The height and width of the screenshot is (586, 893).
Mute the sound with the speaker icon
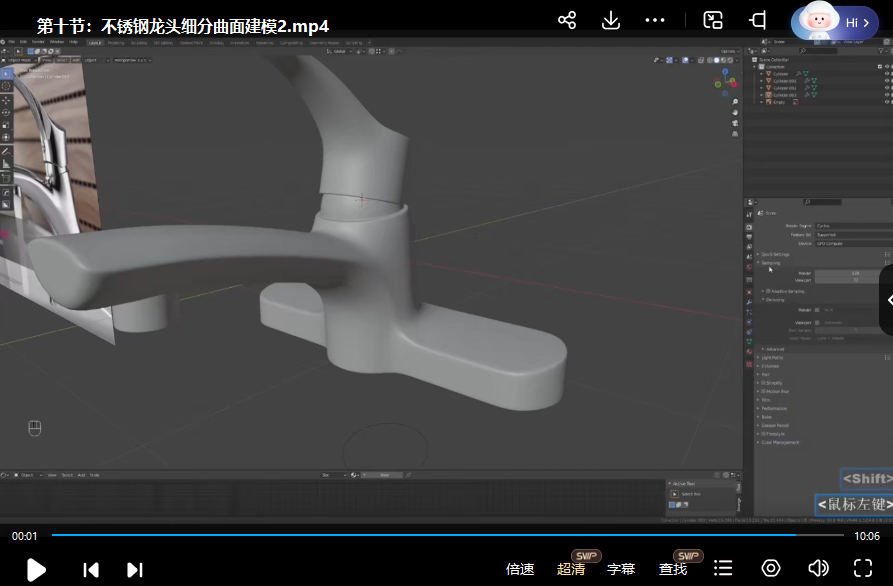tap(818, 568)
